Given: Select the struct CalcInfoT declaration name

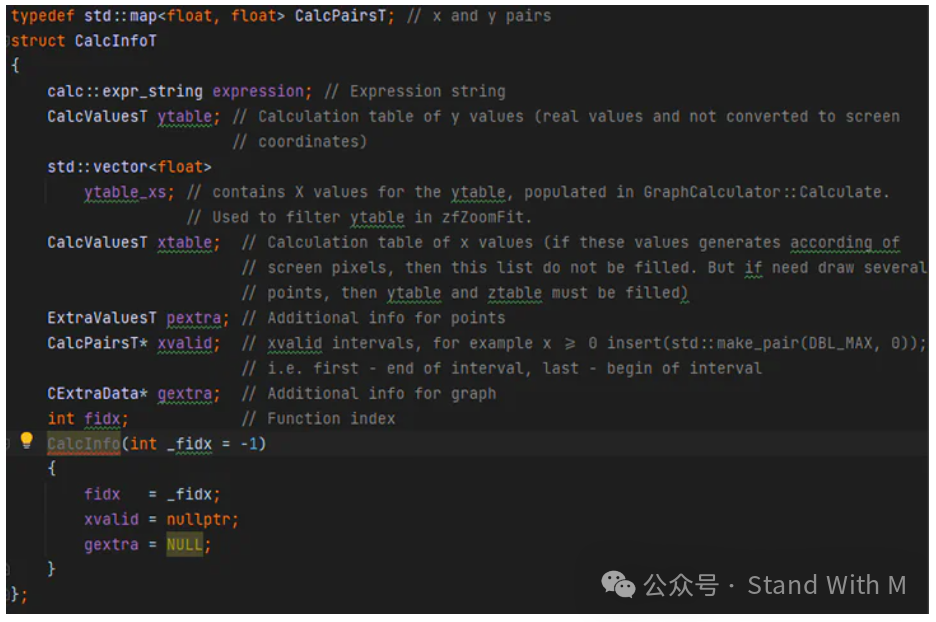Looking at the screenshot, I should pos(115,40).
